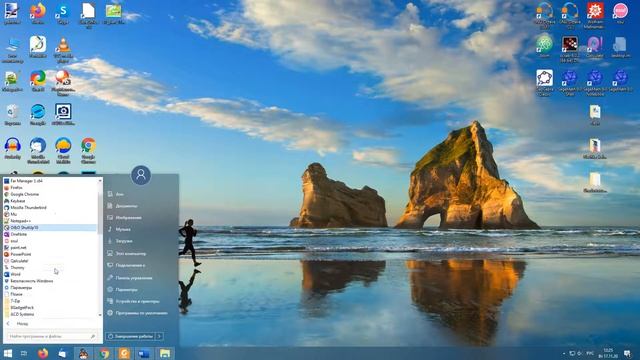Open Параметры in right pane of Start menu
Screen dimensions: 640x360
(x=126, y=289)
